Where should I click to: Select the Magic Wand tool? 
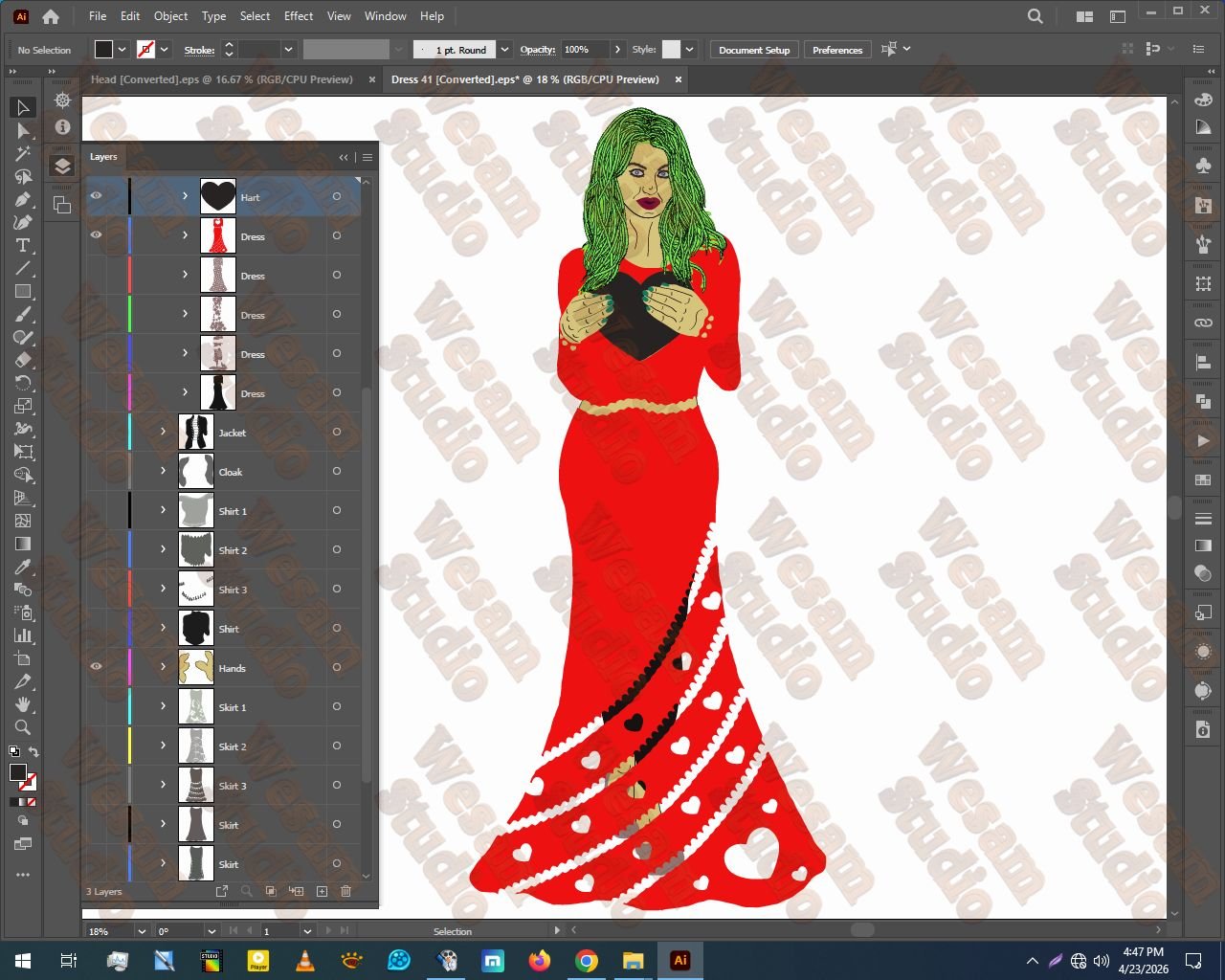tap(23, 153)
